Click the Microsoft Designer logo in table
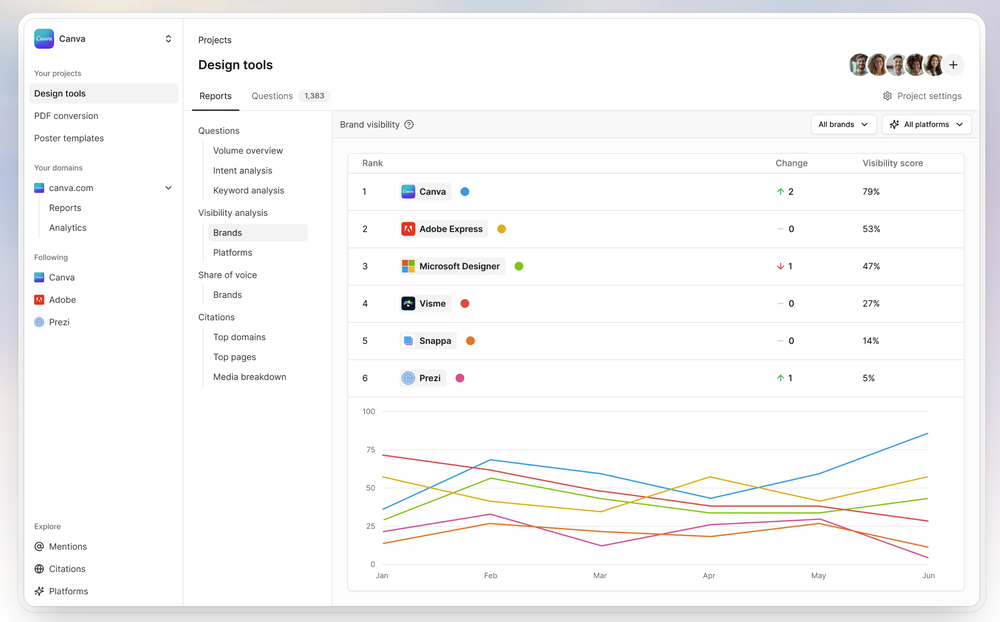1000x622 pixels. (408, 266)
